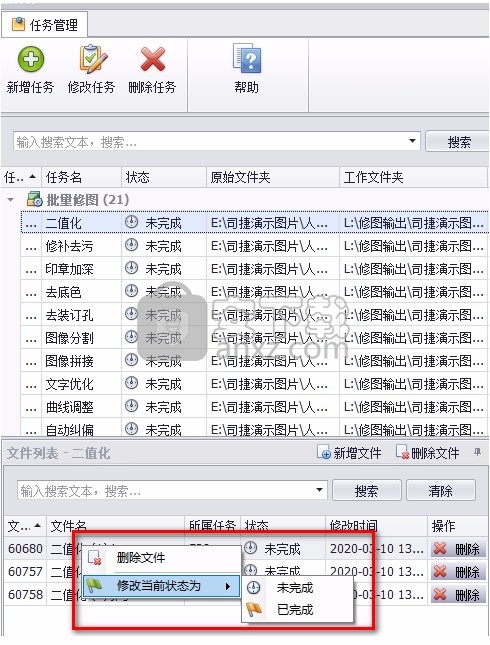Choose 已完成 in the status submenu
Viewport: 490px width, 645px height.
[x=297, y=610]
